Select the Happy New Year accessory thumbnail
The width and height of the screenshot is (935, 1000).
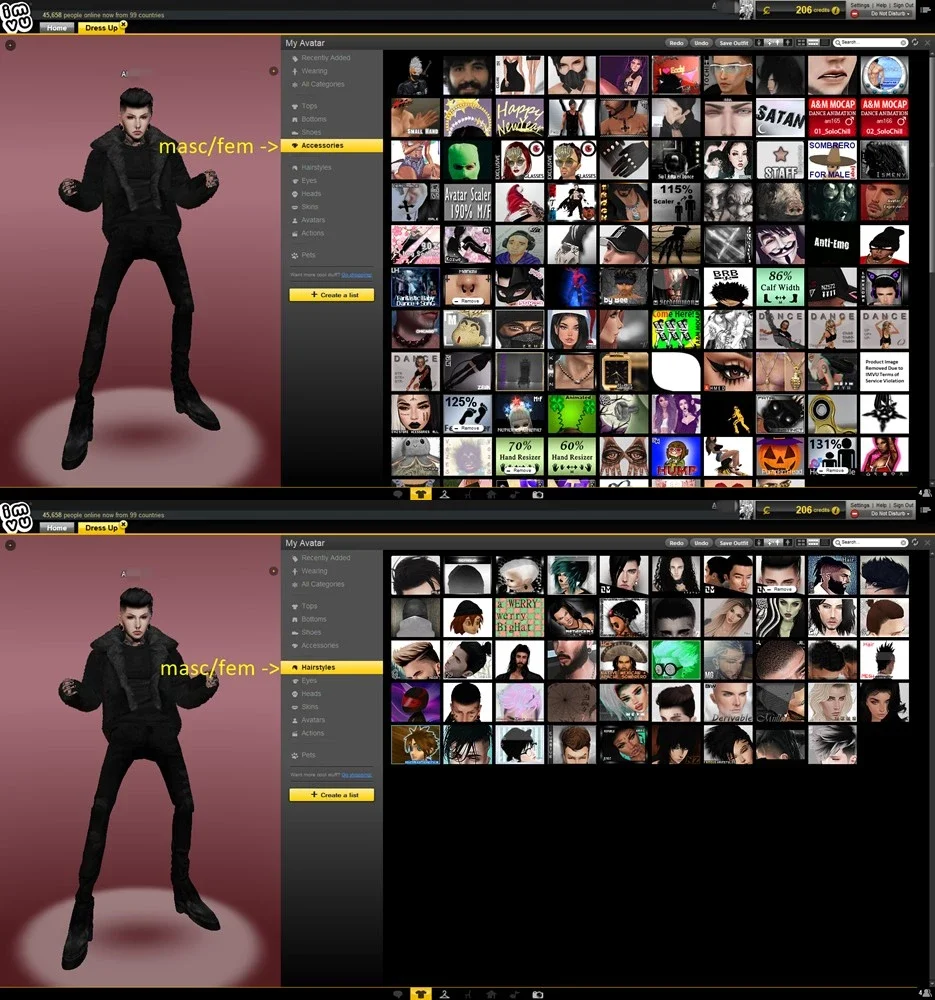pos(519,117)
